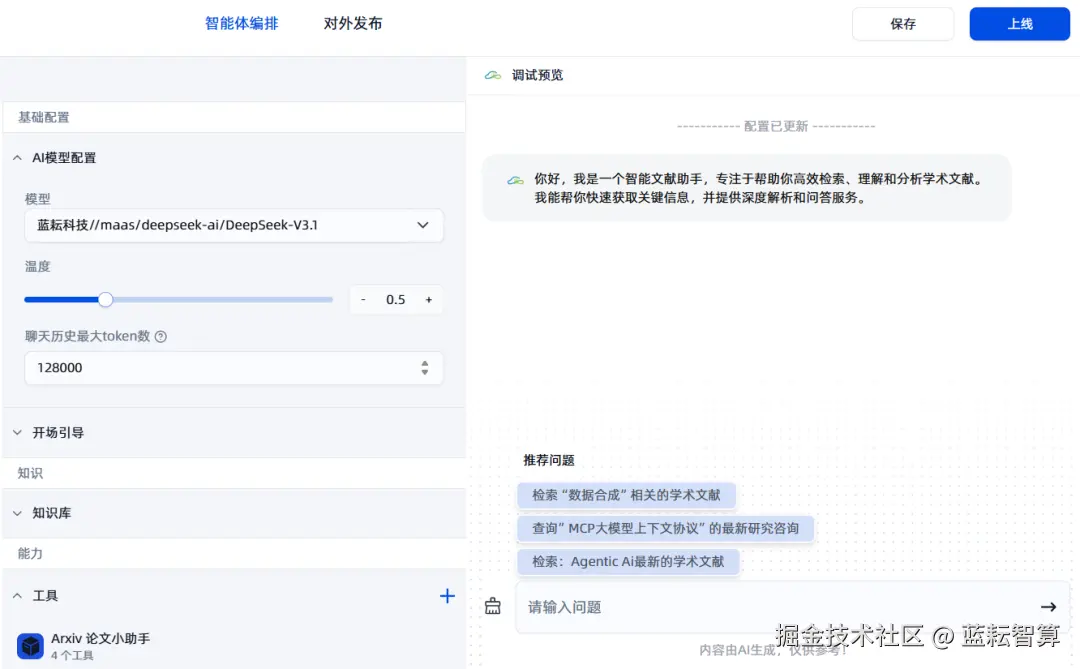Decrease temperature with the minus button
This screenshot has height=669, width=1080.
pyautogui.click(x=363, y=299)
